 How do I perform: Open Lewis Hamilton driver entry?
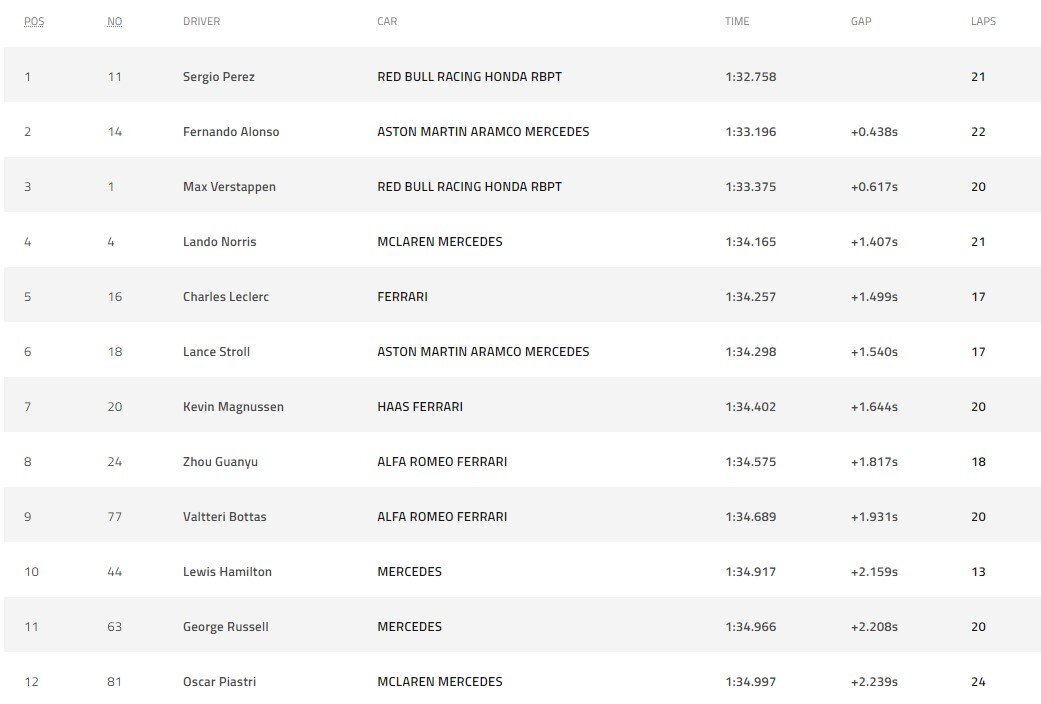227,572
